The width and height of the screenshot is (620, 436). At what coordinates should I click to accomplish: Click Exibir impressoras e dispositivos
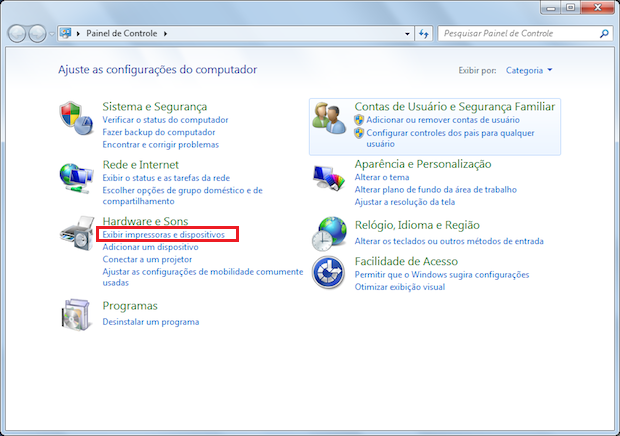pyautogui.click(x=163, y=234)
